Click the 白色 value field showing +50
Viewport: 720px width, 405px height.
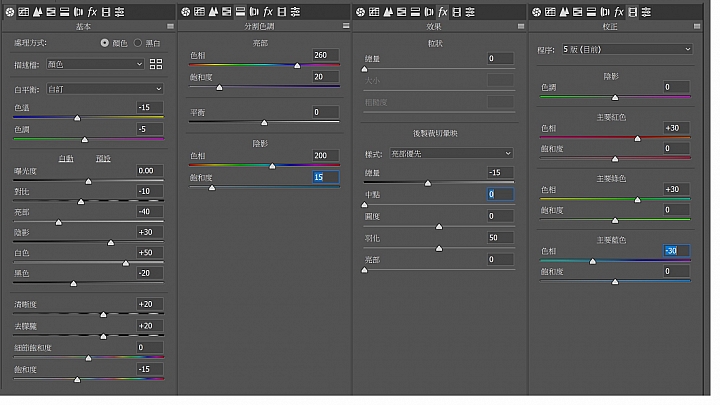(150, 253)
